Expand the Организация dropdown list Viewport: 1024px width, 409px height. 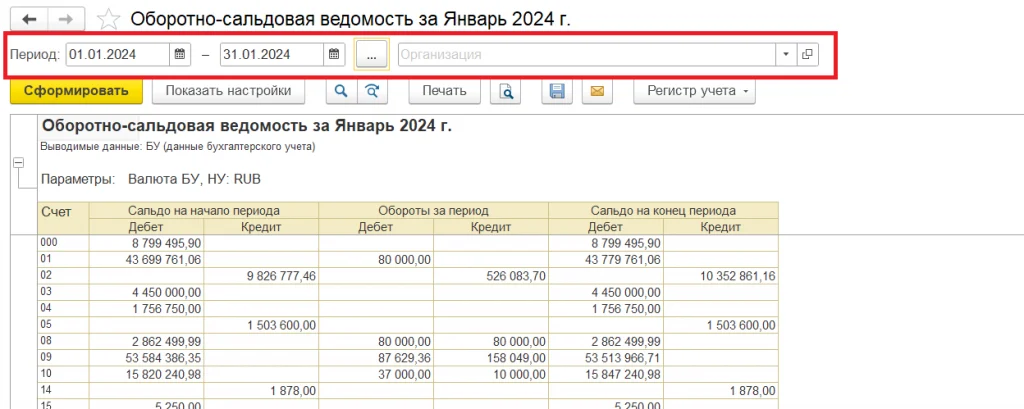pos(785,54)
